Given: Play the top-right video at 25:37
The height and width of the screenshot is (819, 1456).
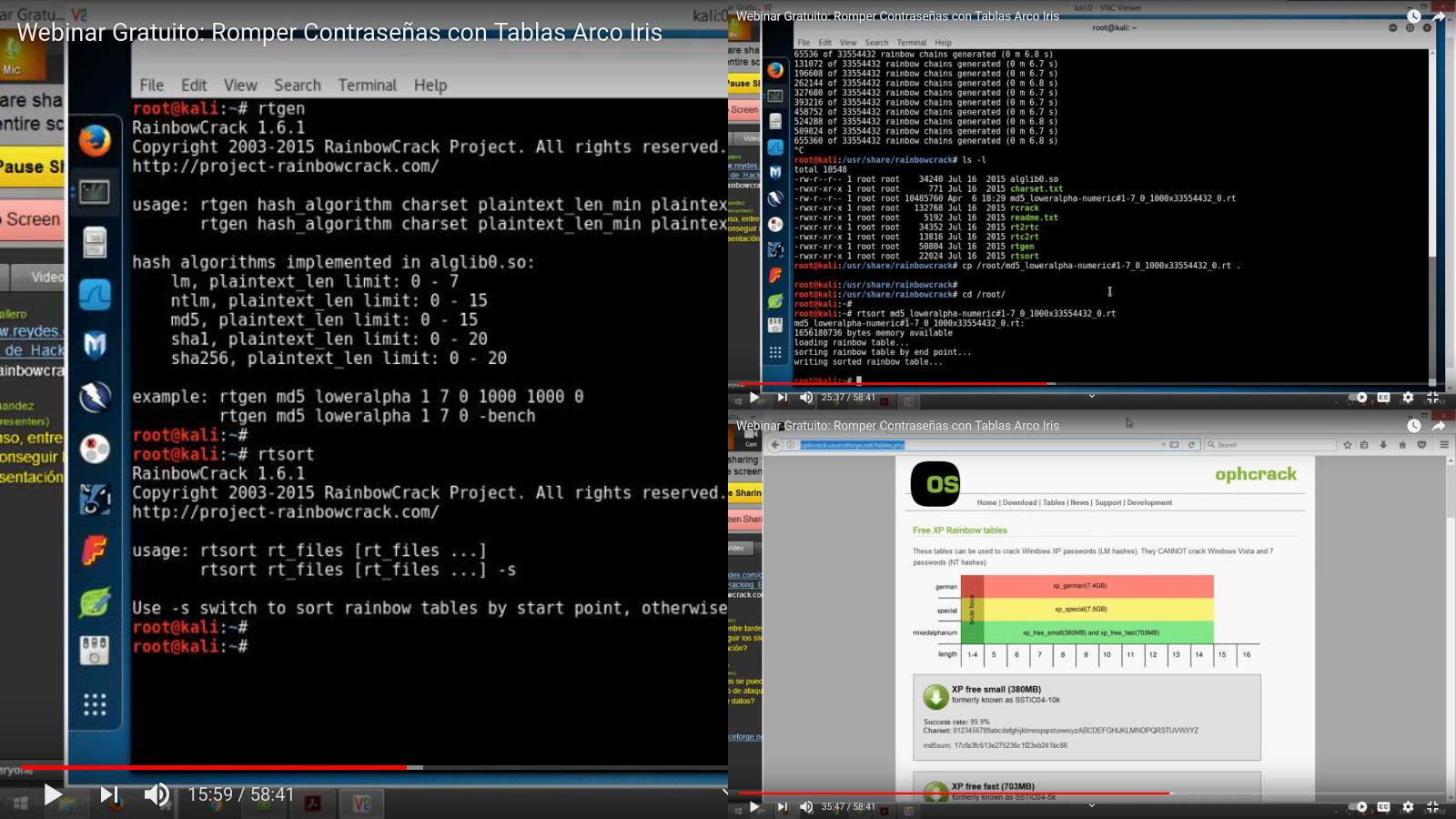Looking at the screenshot, I should [753, 398].
